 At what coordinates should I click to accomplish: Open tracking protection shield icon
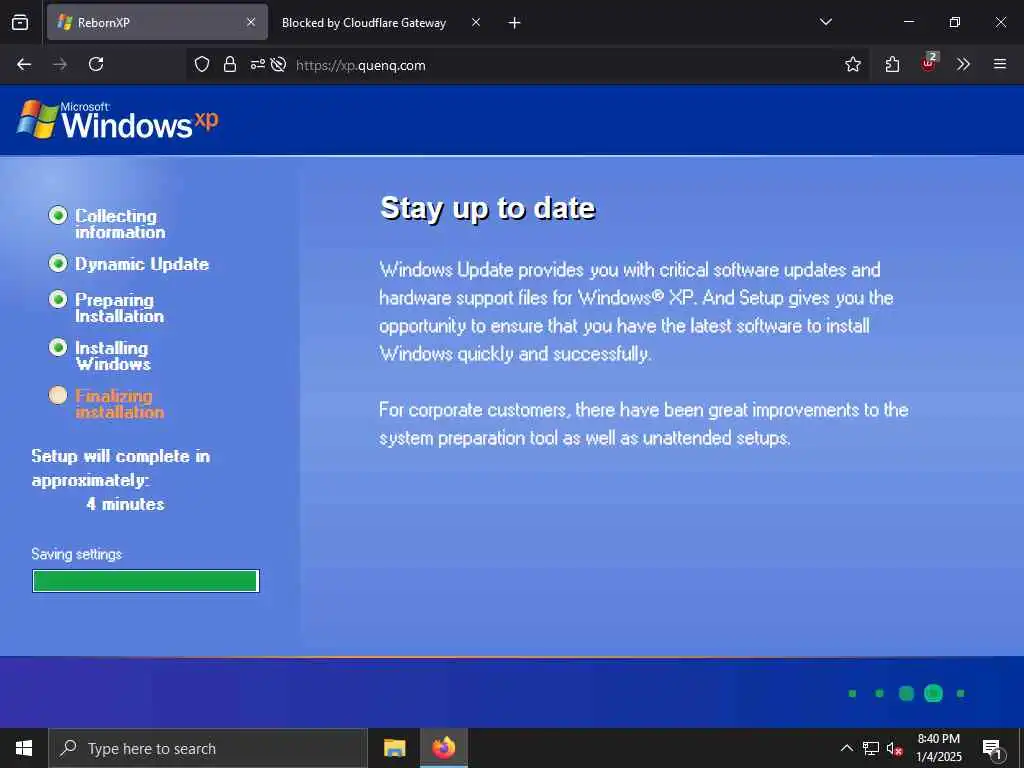coord(202,64)
